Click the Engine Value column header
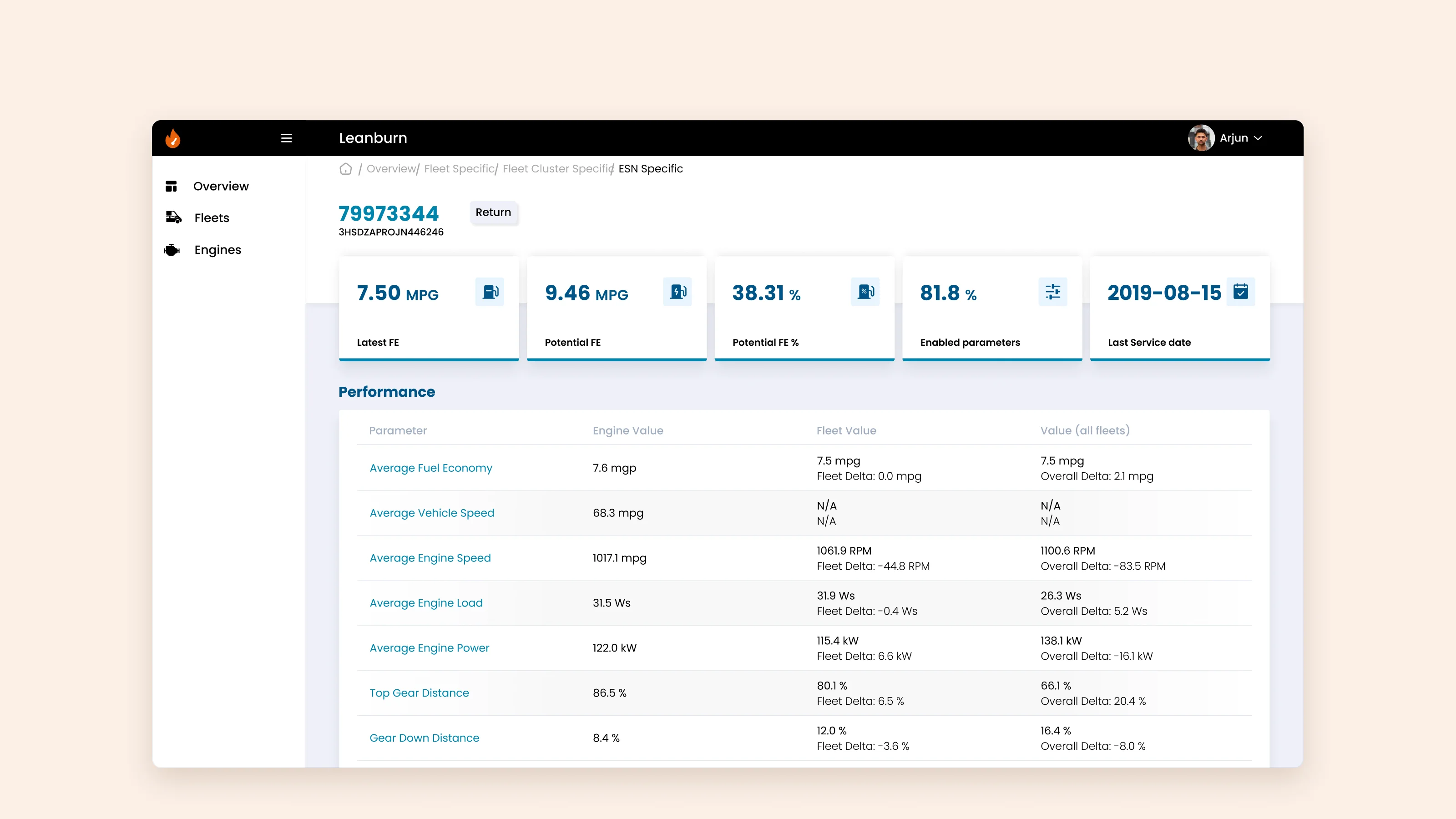This screenshot has width=1456, height=819. 628,431
